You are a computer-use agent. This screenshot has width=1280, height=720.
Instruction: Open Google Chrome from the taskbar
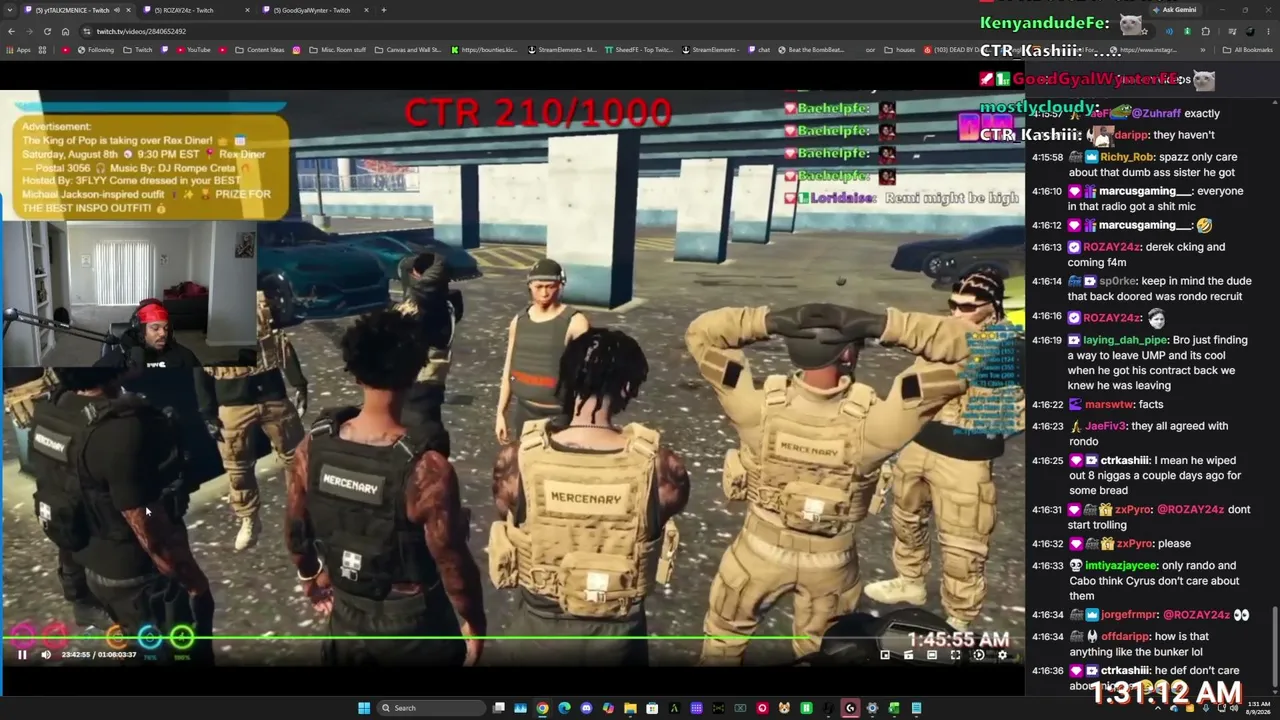coord(542,708)
